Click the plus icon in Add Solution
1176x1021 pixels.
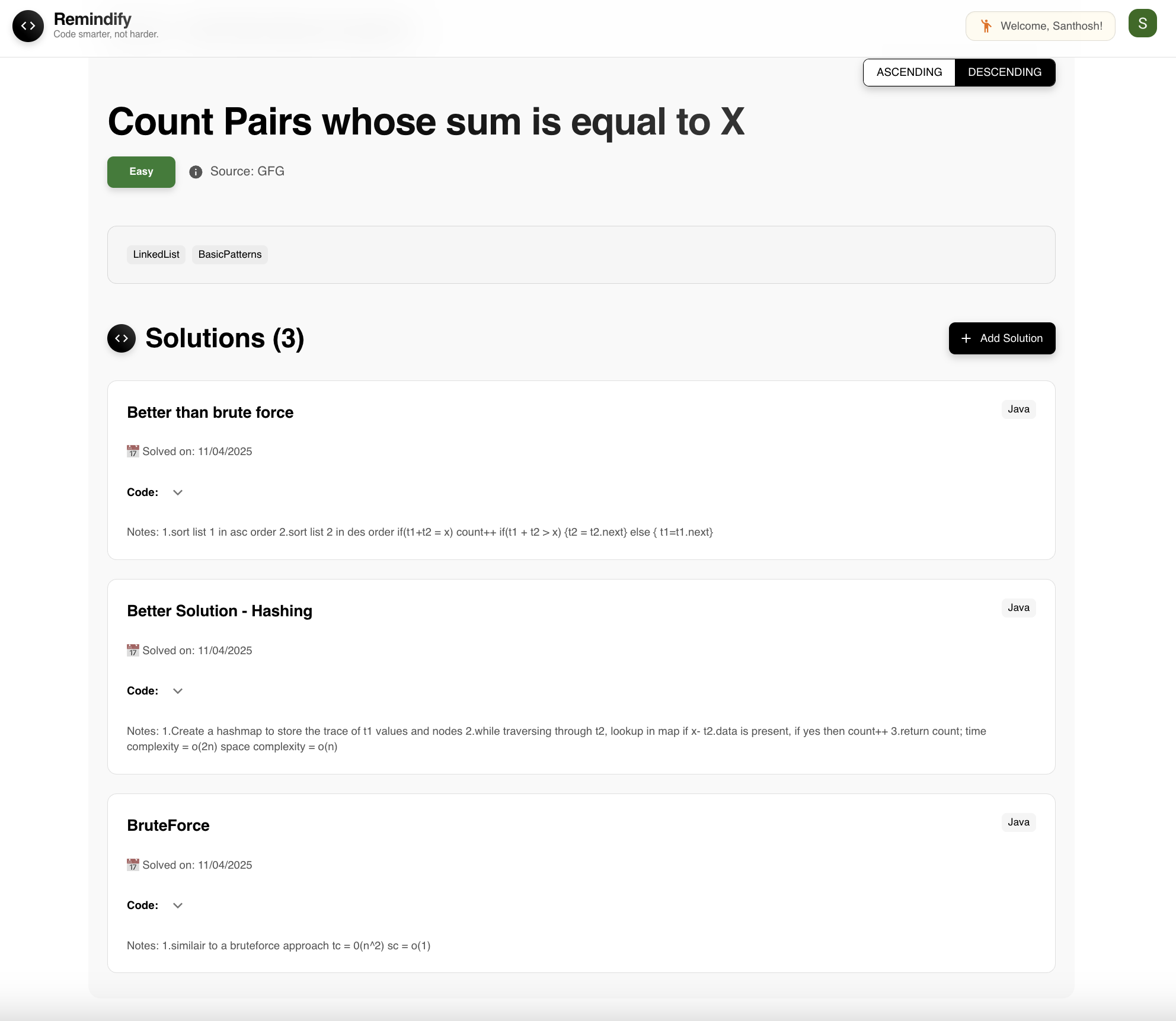pyautogui.click(x=966, y=338)
